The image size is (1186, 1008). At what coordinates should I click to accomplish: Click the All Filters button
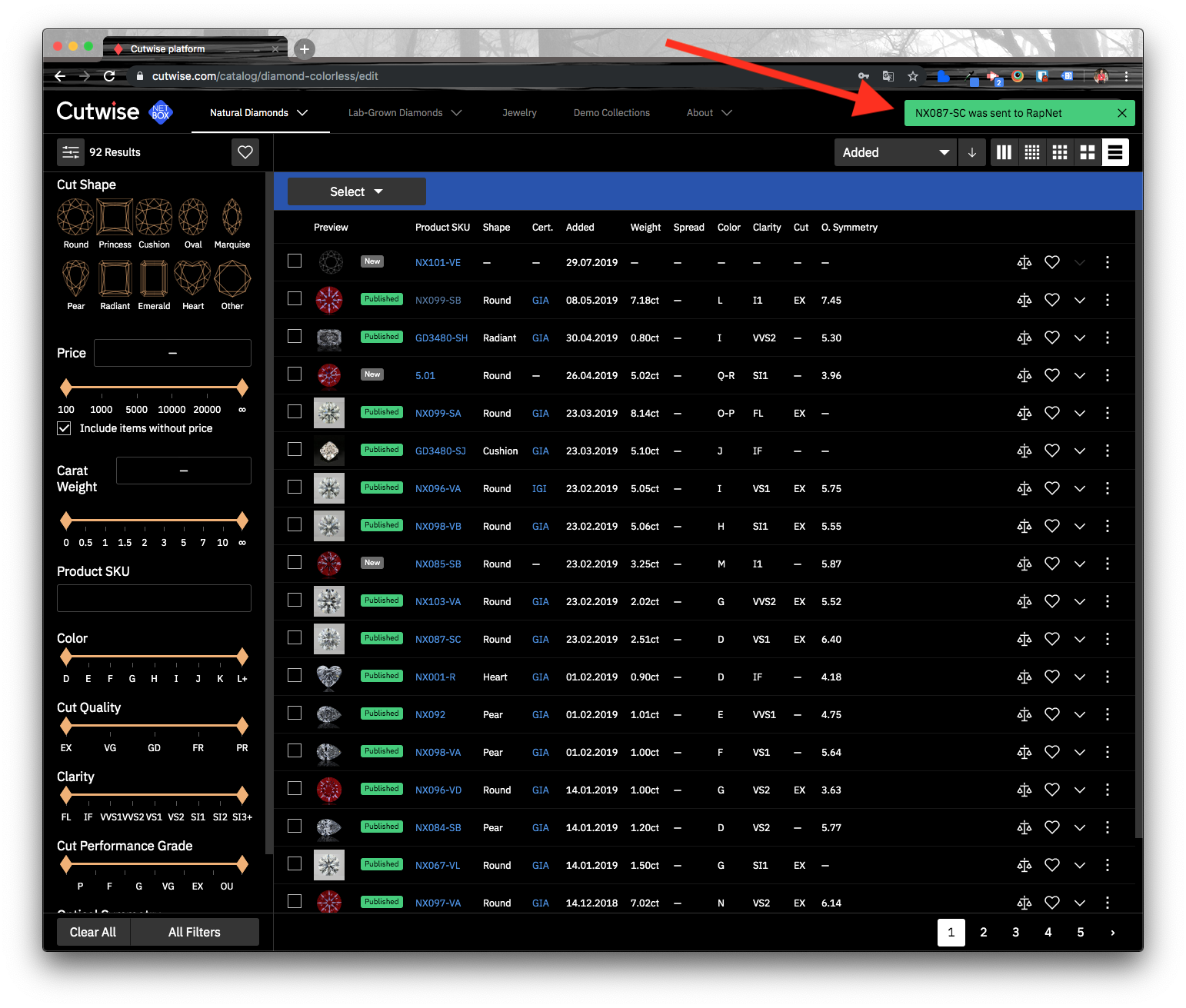click(195, 932)
